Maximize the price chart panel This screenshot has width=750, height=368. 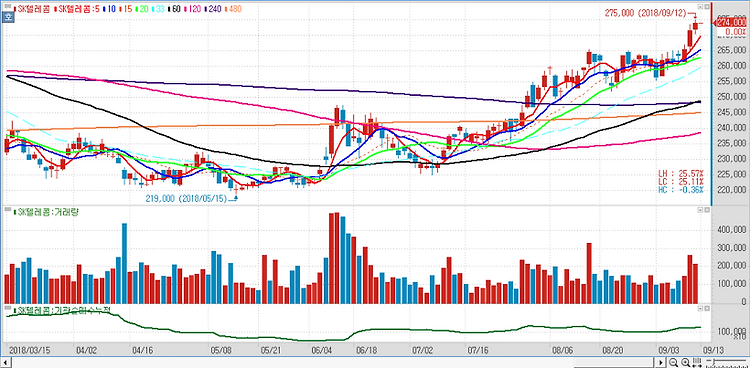click(x=706, y=7)
